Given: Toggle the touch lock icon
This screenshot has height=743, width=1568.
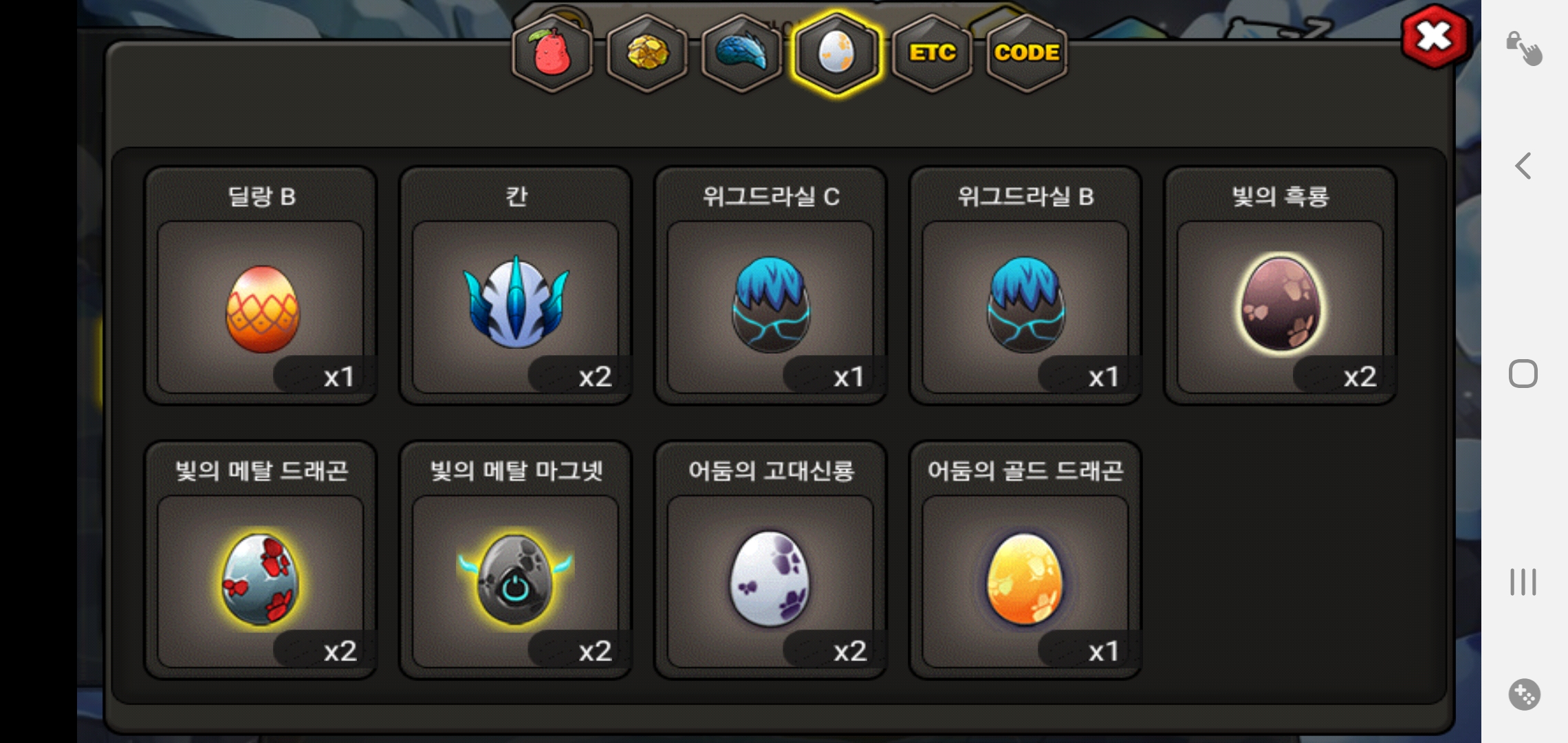Looking at the screenshot, I should pos(1524,48).
